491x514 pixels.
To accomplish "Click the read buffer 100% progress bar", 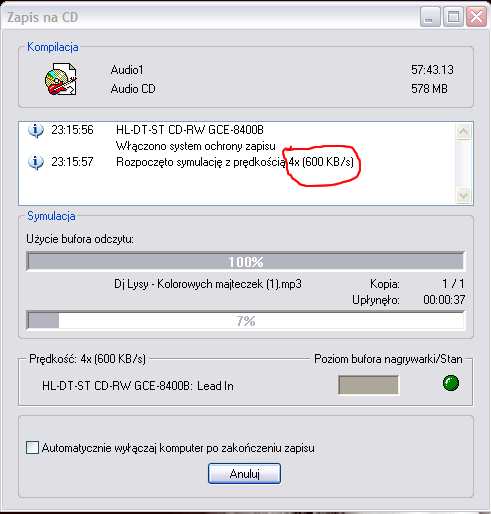I will pyautogui.click(x=245, y=261).
